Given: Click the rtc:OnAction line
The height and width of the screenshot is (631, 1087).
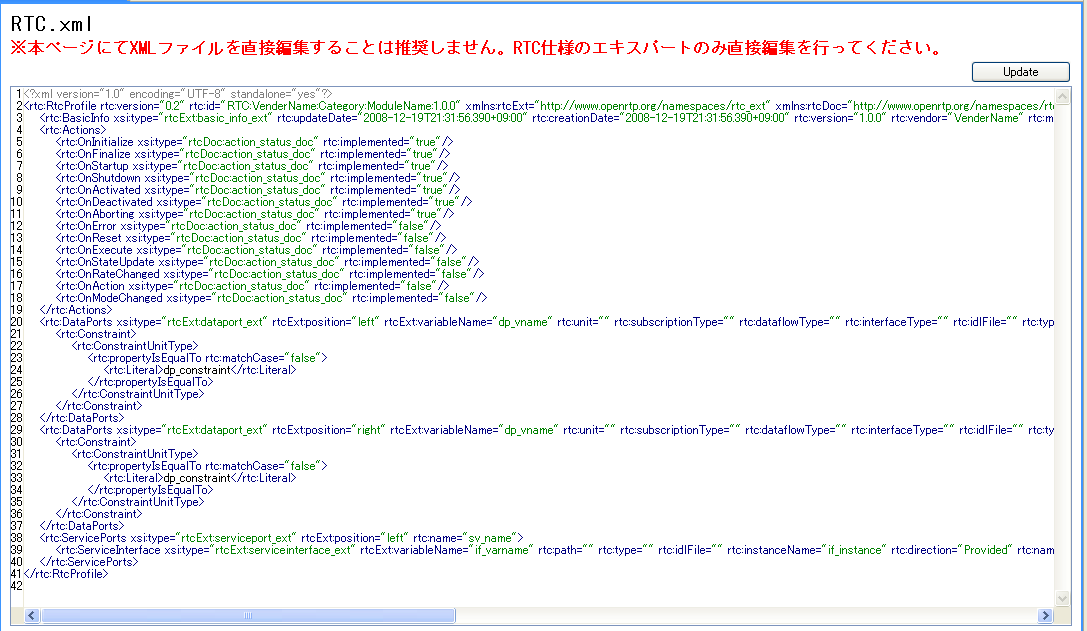Looking at the screenshot, I should coord(252,286).
